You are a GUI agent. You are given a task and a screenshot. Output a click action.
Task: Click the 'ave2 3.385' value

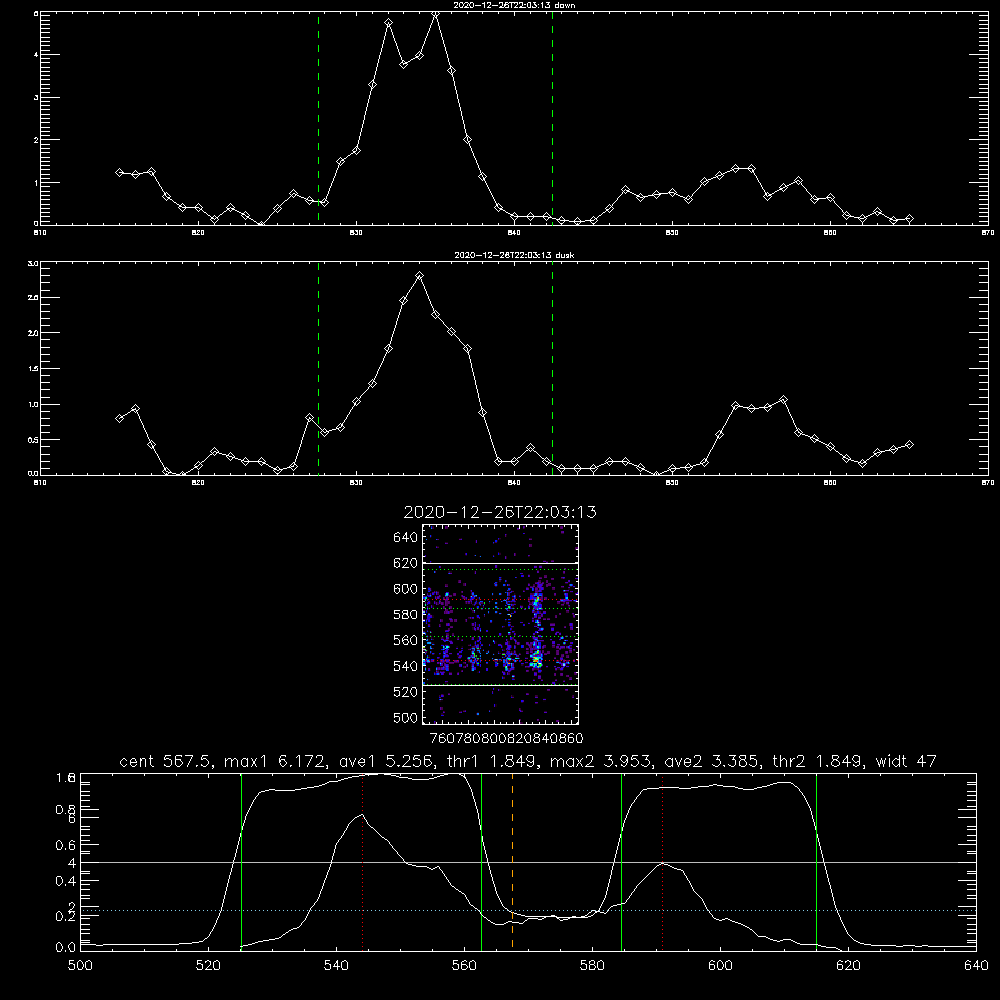point(712,761)
